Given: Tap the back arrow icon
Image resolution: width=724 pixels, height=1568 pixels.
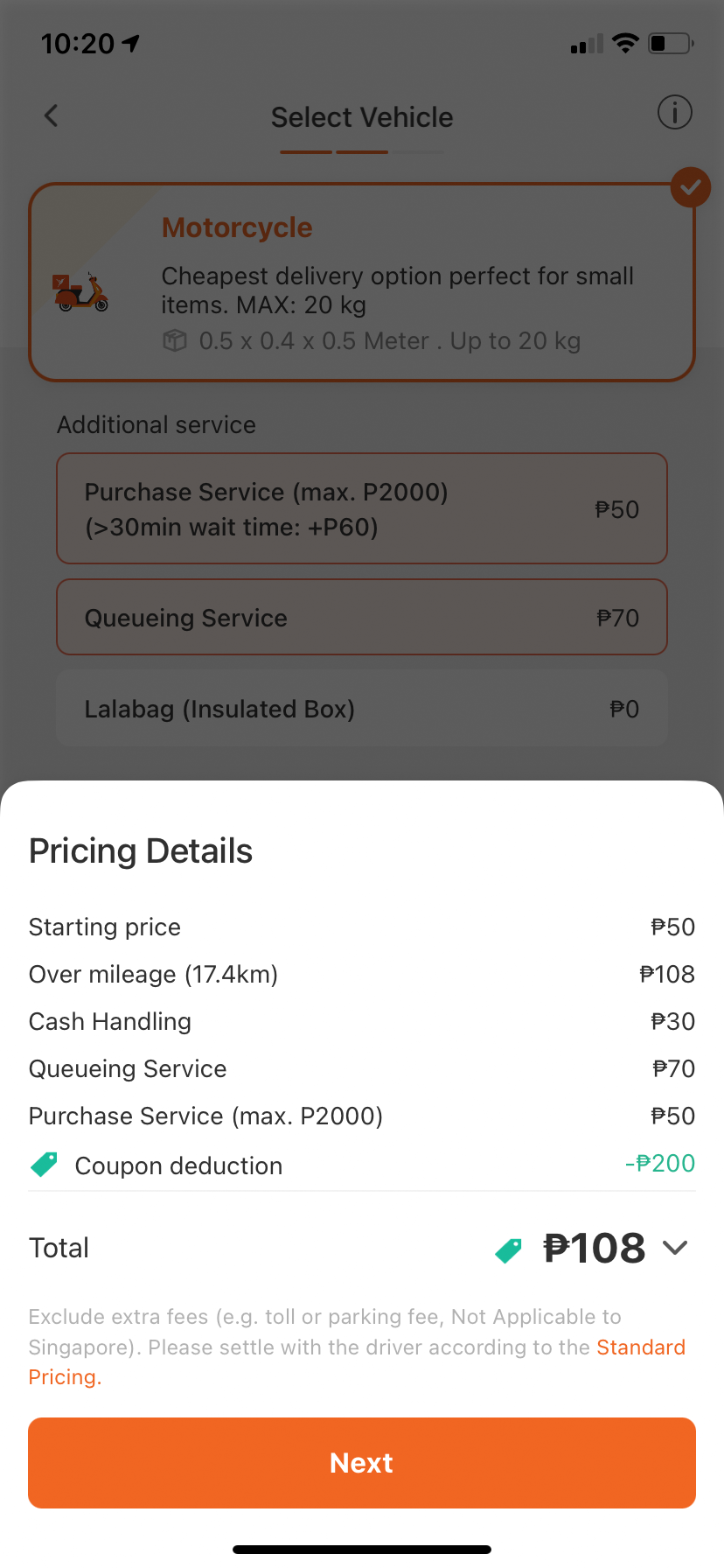Looking at the screenshot, I should [51, 115].
